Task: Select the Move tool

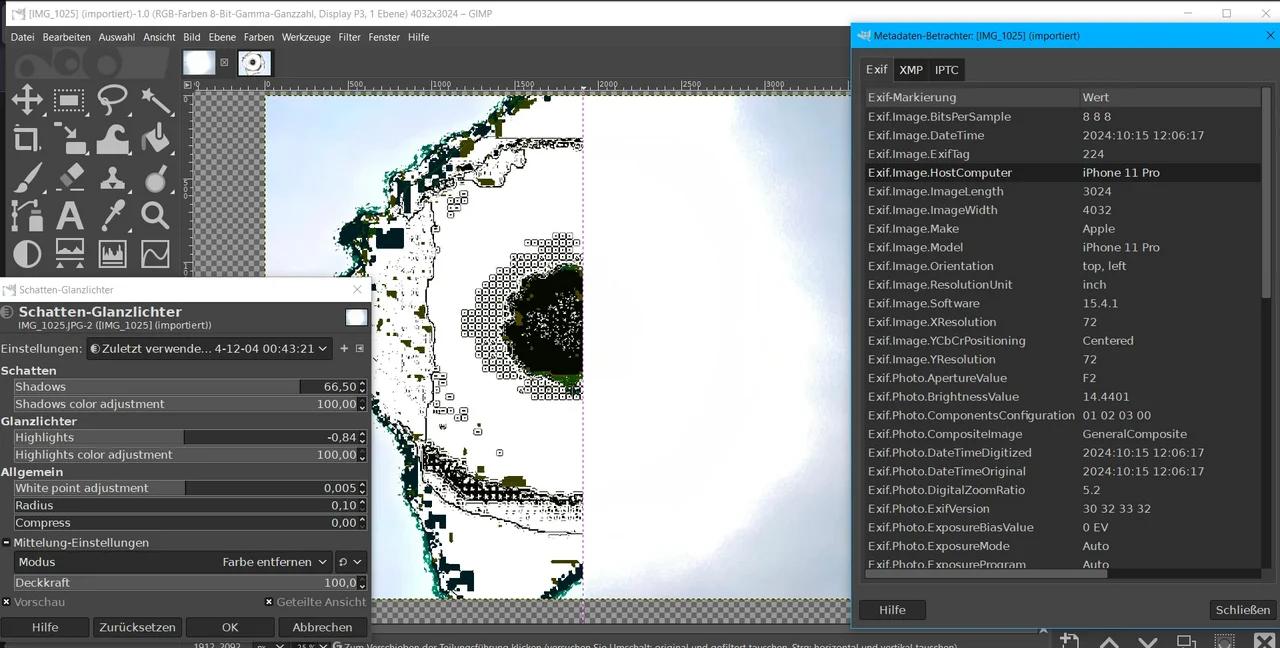Action: pyautogui.click(x=28, y=99)
